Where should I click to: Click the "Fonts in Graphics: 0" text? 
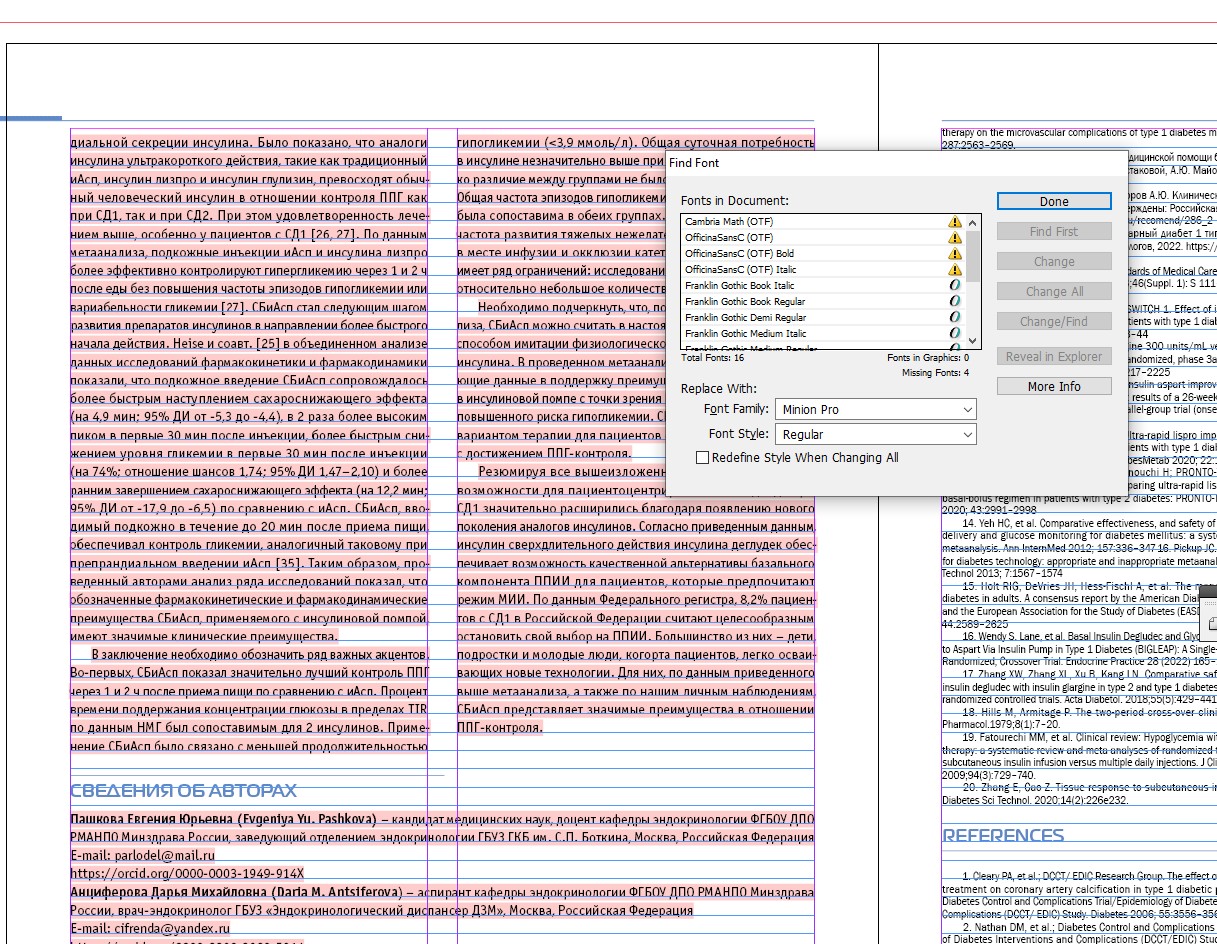[928, 358]
